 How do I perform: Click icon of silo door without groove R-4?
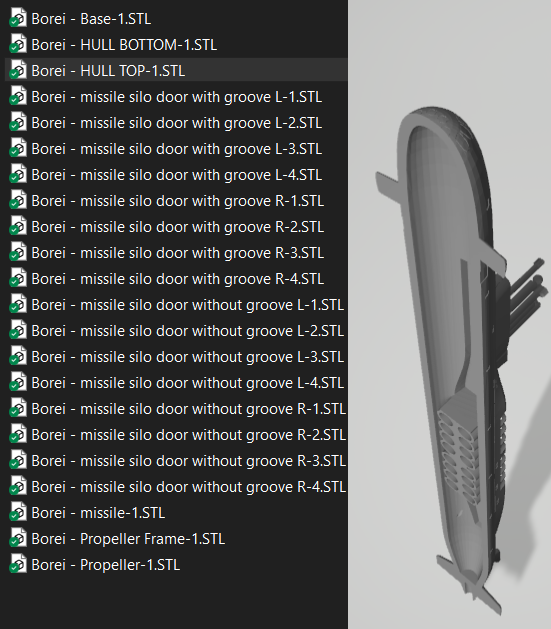click(18, 487)
